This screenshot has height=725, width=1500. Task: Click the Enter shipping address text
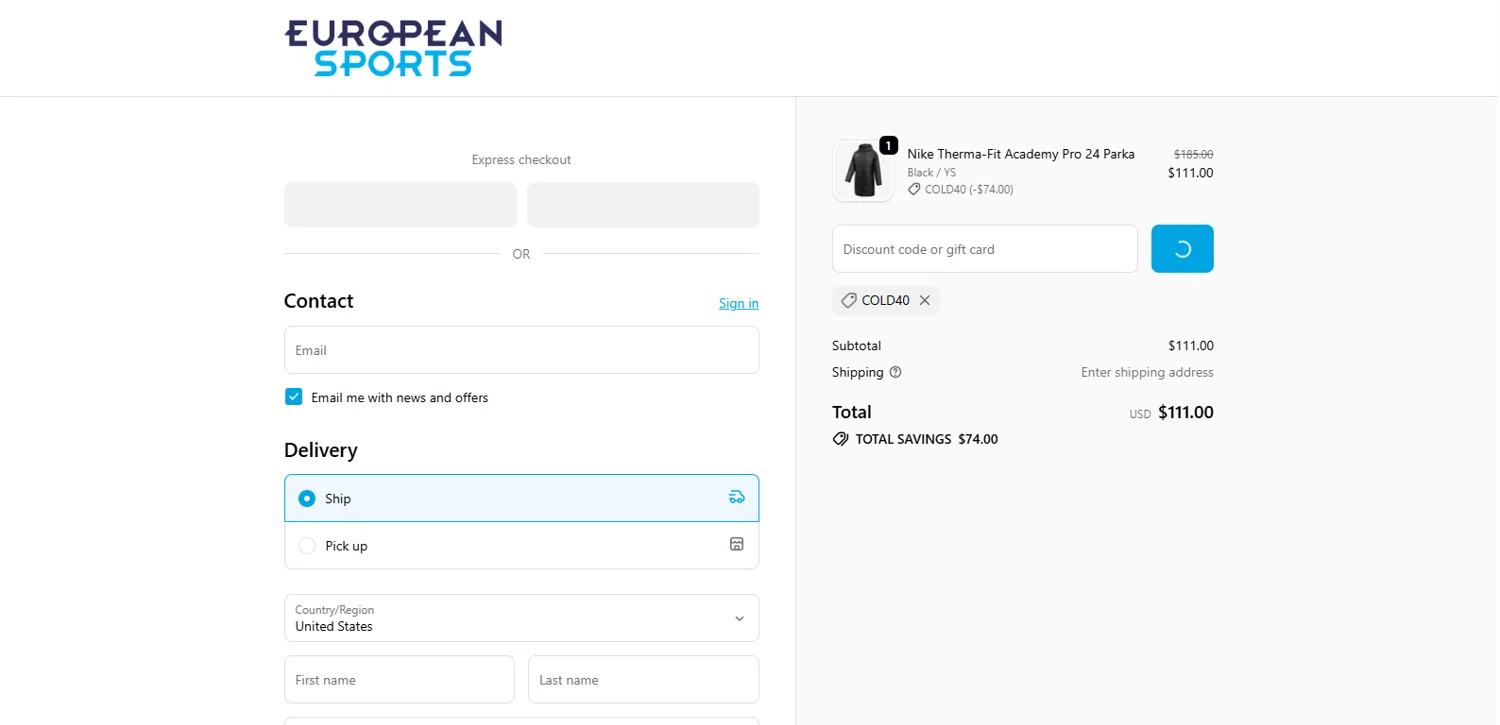1147,372
